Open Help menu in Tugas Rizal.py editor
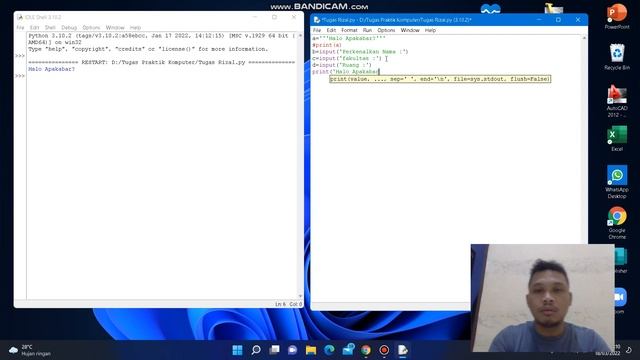640x360 pixels. coord(430,30)
